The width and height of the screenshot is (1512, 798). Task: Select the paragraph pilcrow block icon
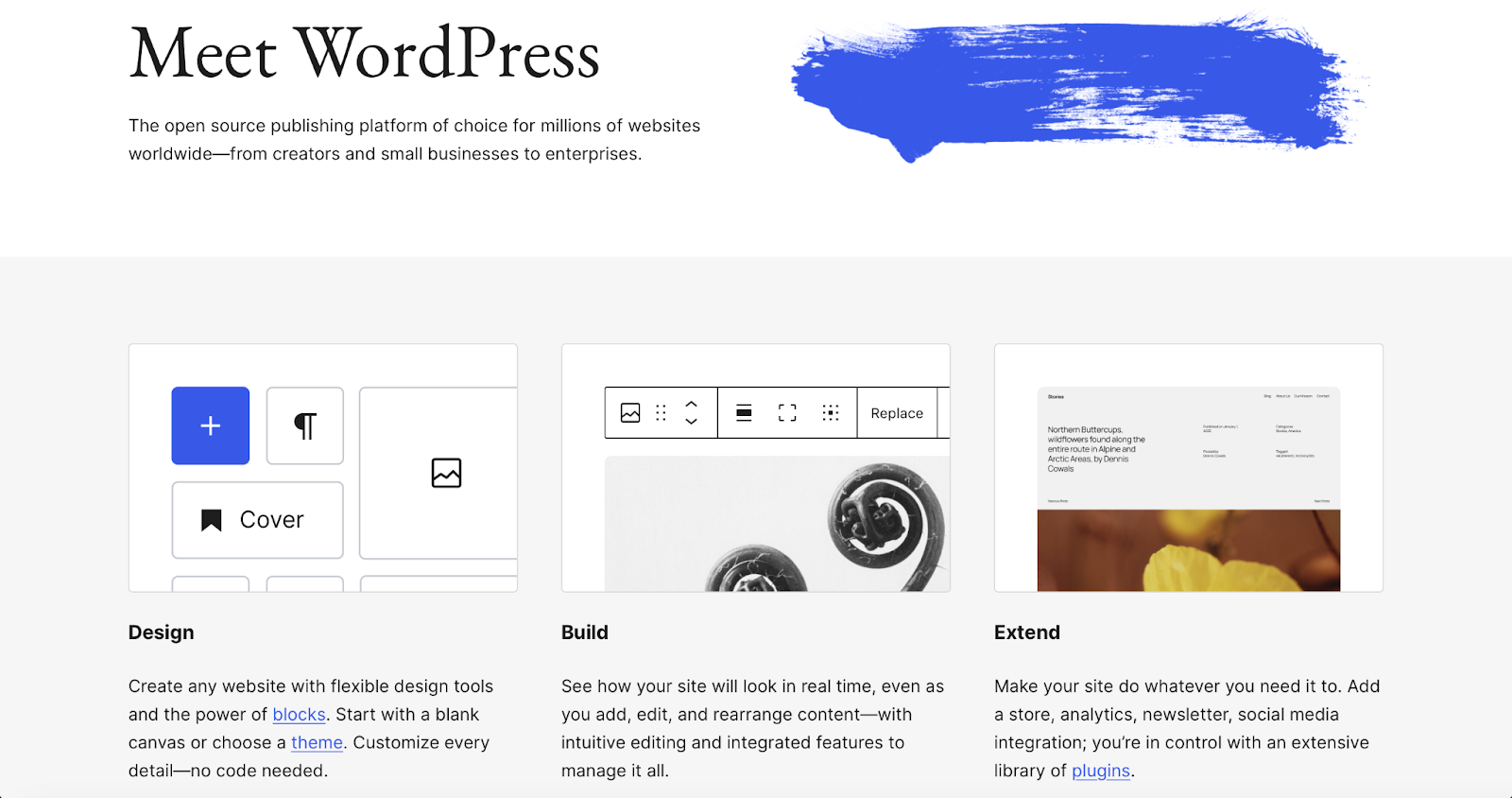[304, 425]
